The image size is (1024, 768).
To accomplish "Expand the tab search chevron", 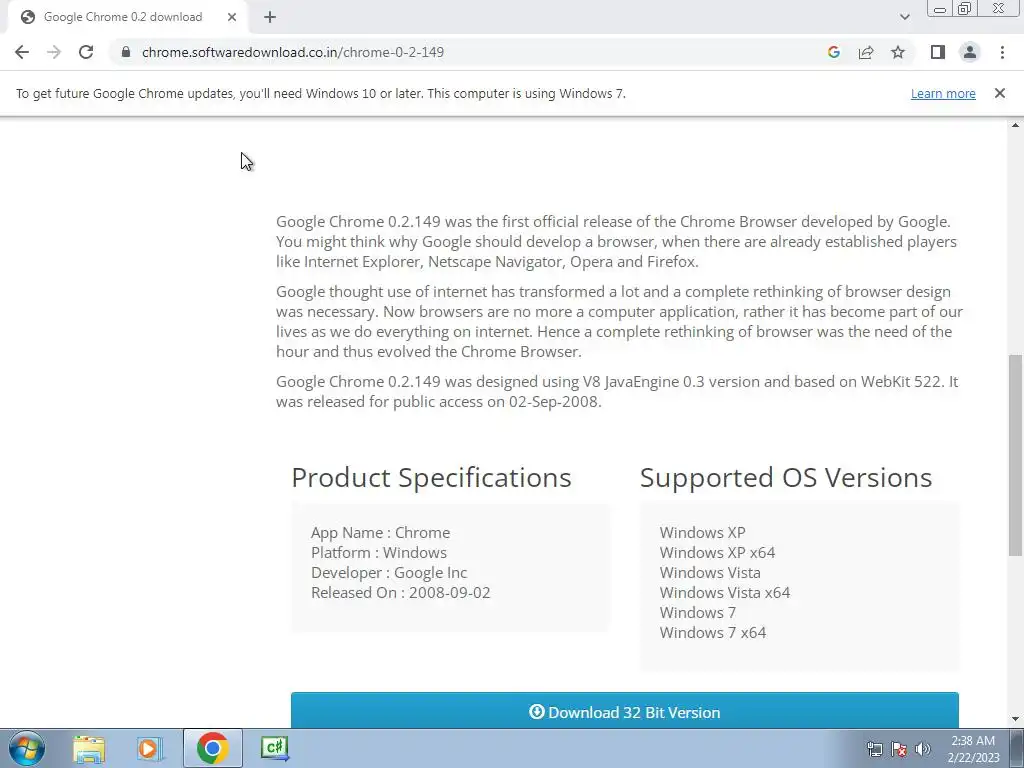I will 904,17.
